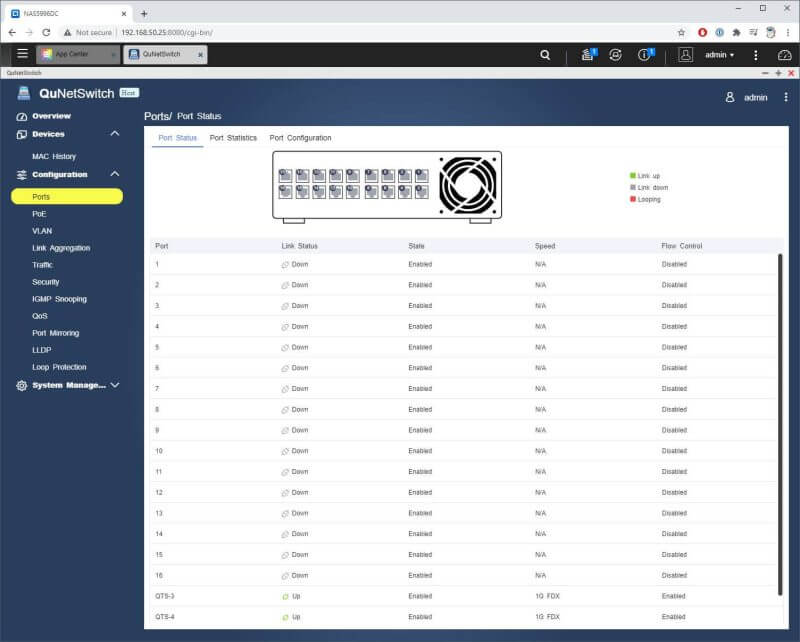Screen dimensions: 800x642
Task: Click the Ports breadcrumb link
Action: point(158,116)
